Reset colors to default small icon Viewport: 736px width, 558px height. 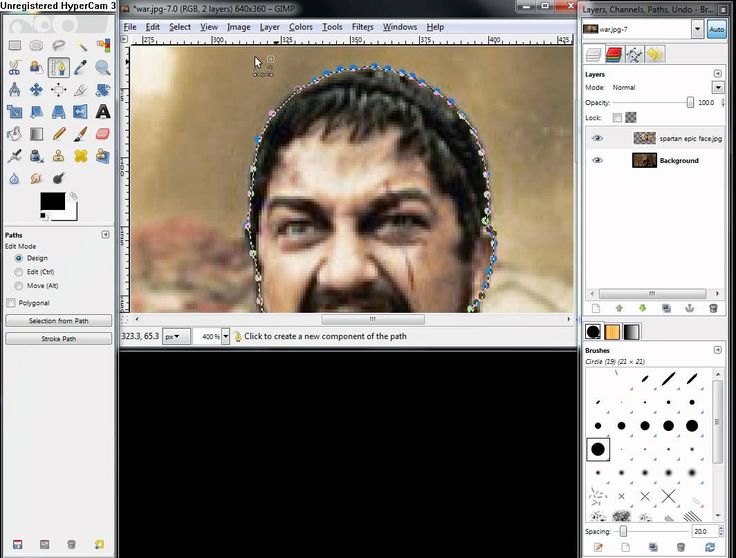(43, 216)
